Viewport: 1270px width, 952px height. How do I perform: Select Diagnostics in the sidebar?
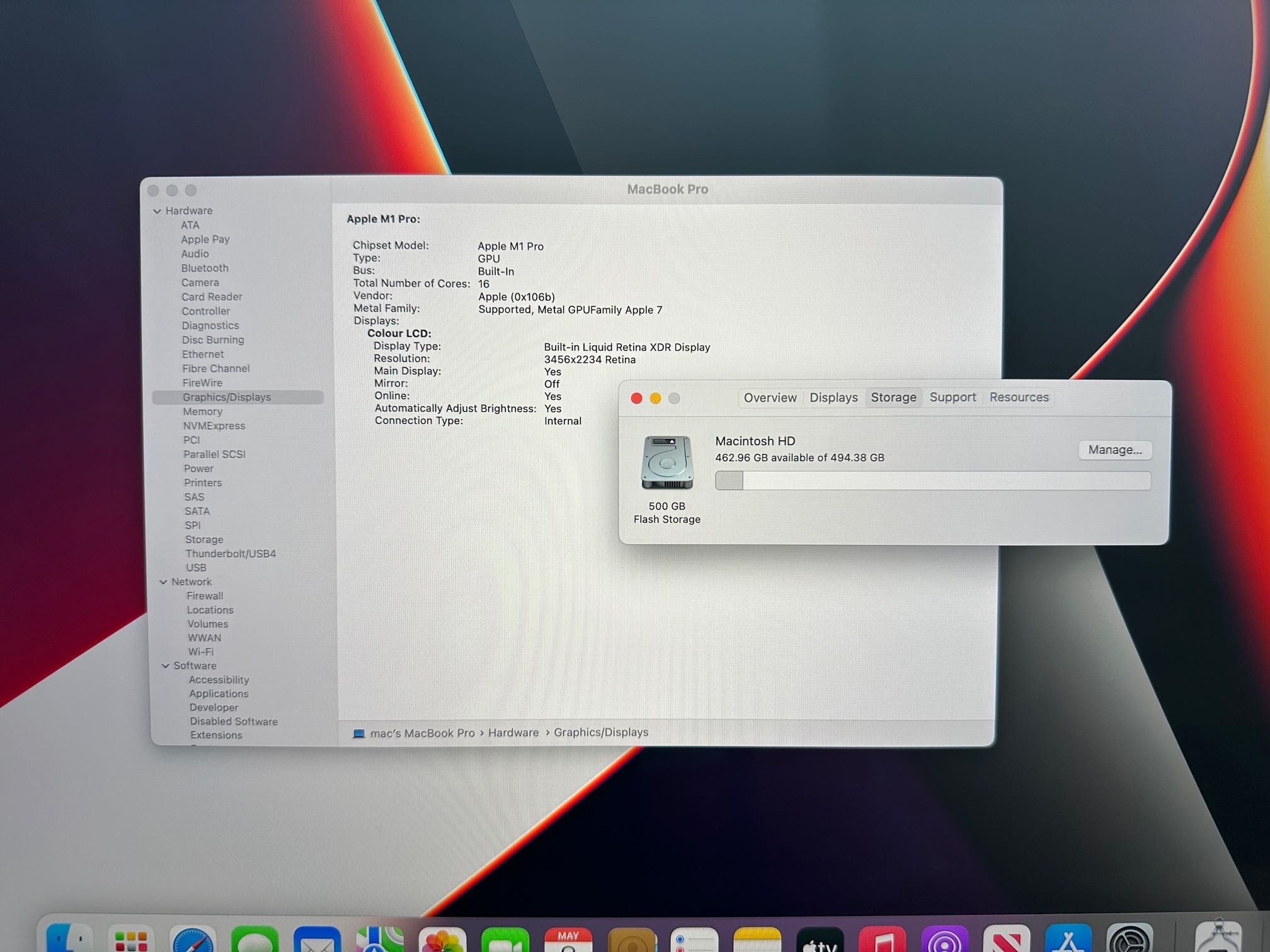(x=210, y=326)
